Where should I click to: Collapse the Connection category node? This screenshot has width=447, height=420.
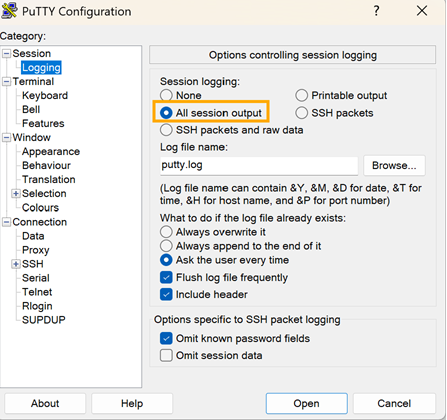6,222
